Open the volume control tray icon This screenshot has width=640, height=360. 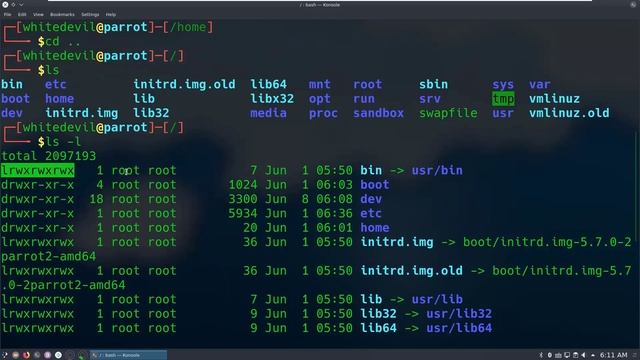tap(584, 355)
